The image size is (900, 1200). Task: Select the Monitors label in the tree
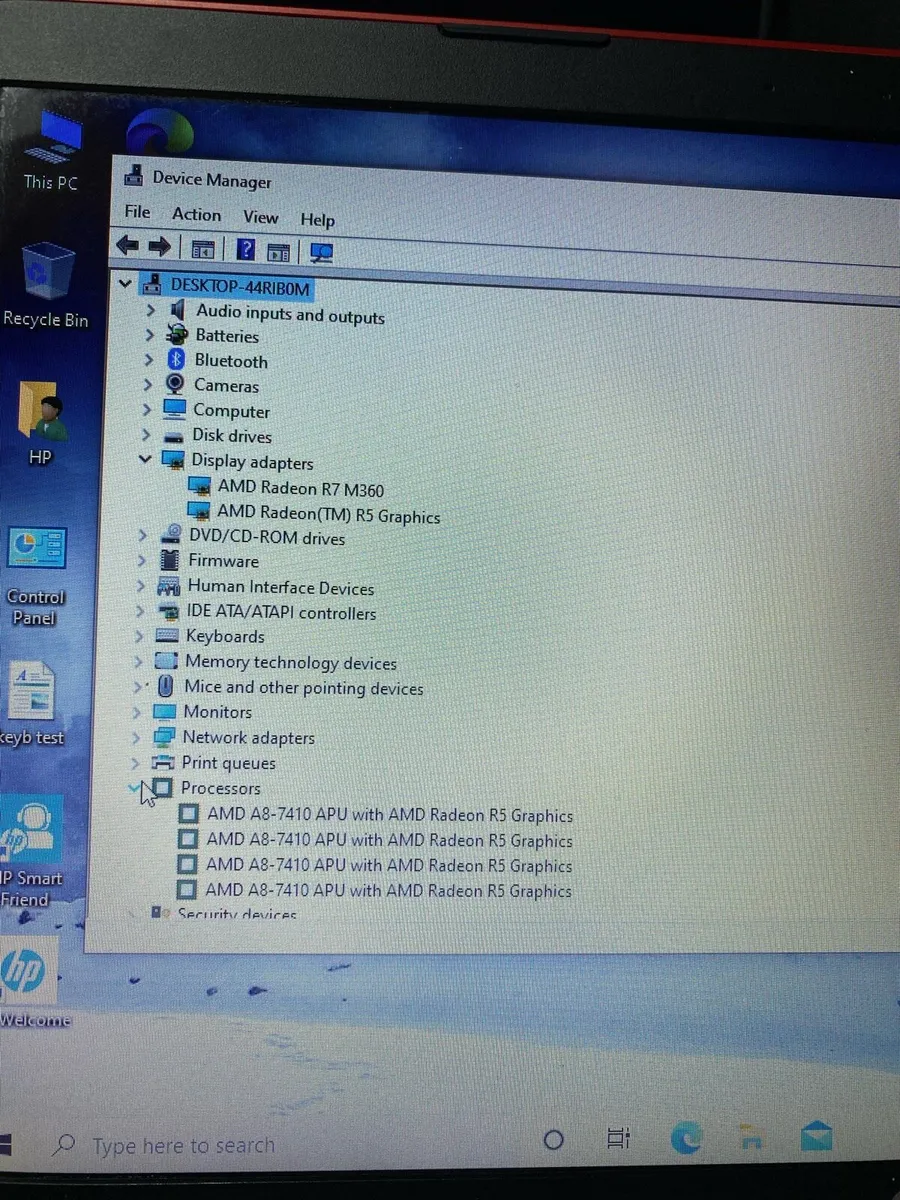(x=217, y=712)
